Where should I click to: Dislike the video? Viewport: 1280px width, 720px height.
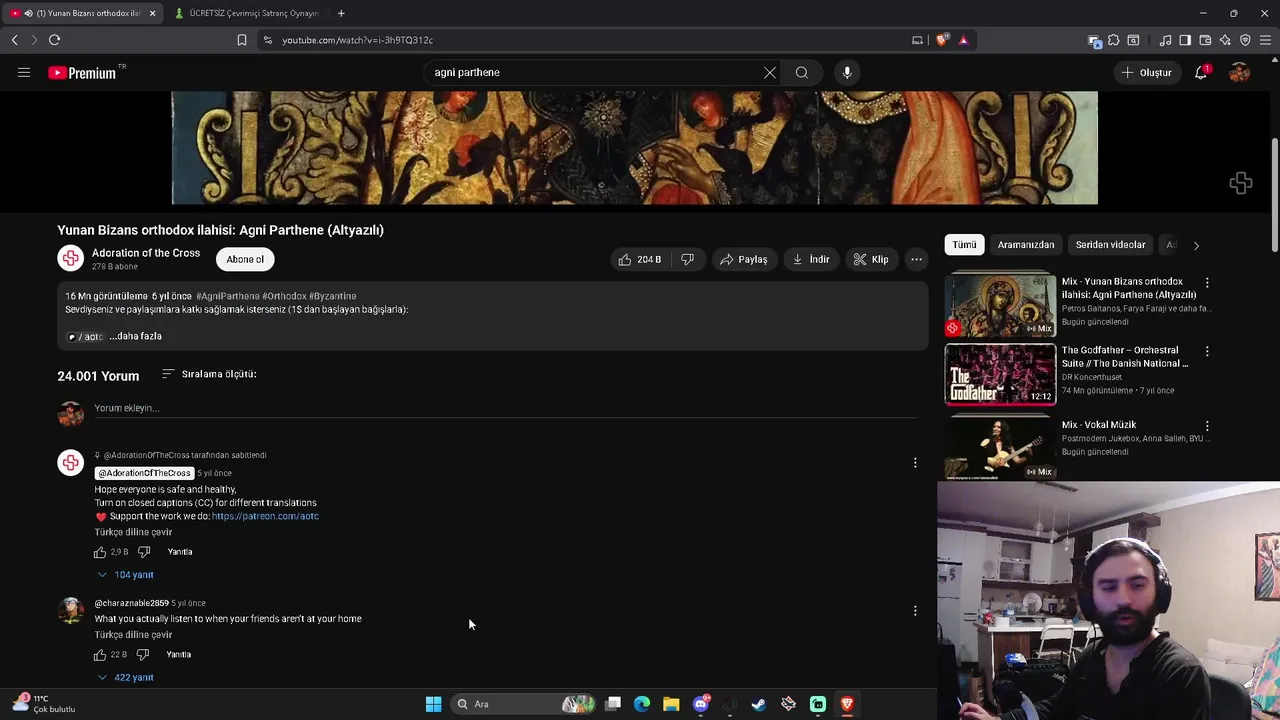click(x=687, y=259)
